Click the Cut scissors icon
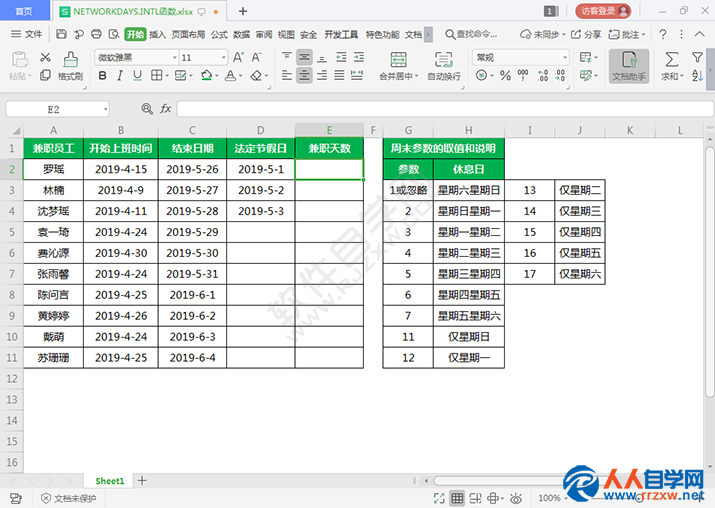The image size is (715, 508). [x=45, y=57]
